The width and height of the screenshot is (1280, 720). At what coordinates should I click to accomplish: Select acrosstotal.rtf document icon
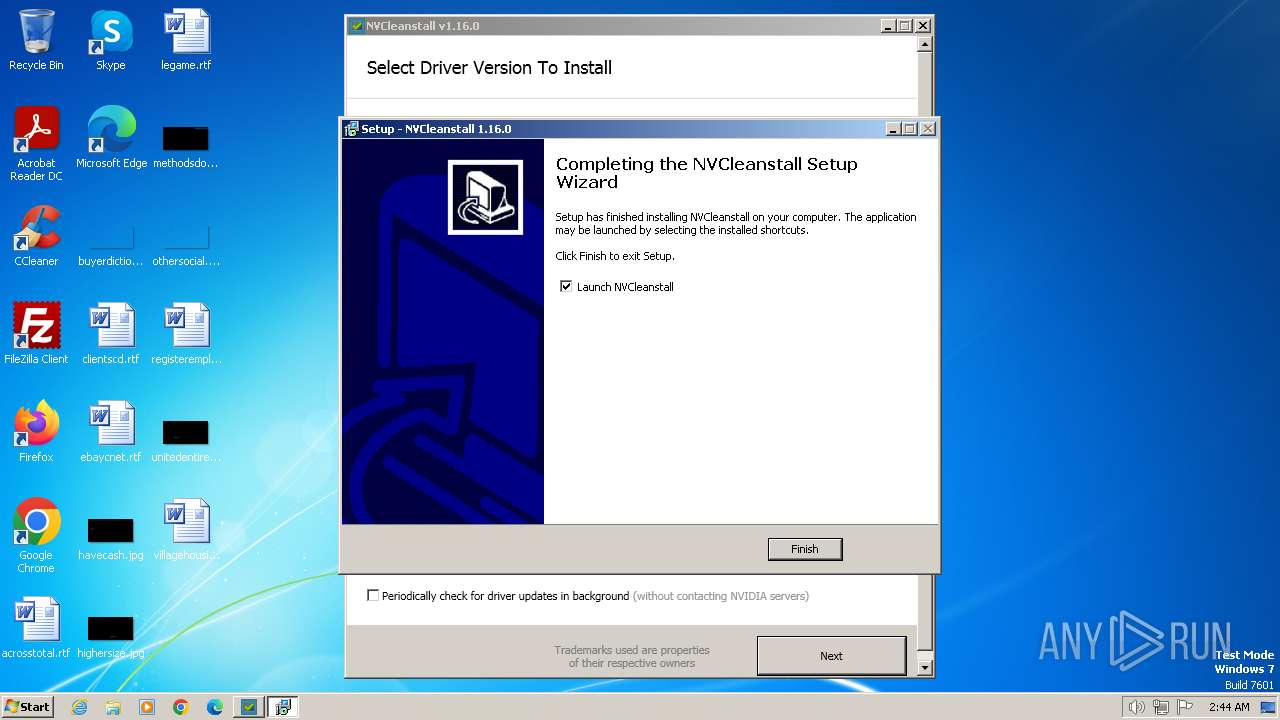click(x=36, y=629)
